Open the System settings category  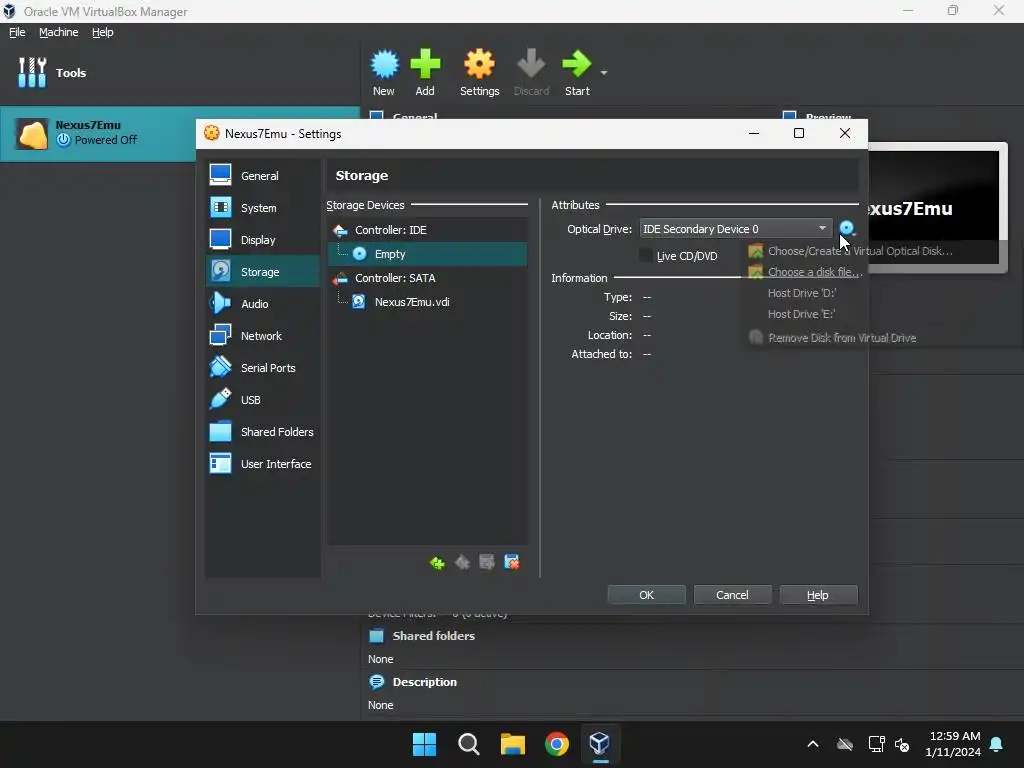[x=263, y=208]
